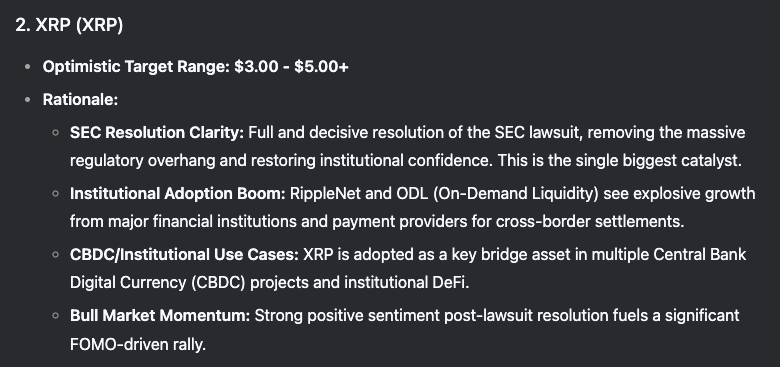This screenshot has height=367, width=780.
Task: Click the words 'FOMO-driven rally'
Action: (136, 344)
